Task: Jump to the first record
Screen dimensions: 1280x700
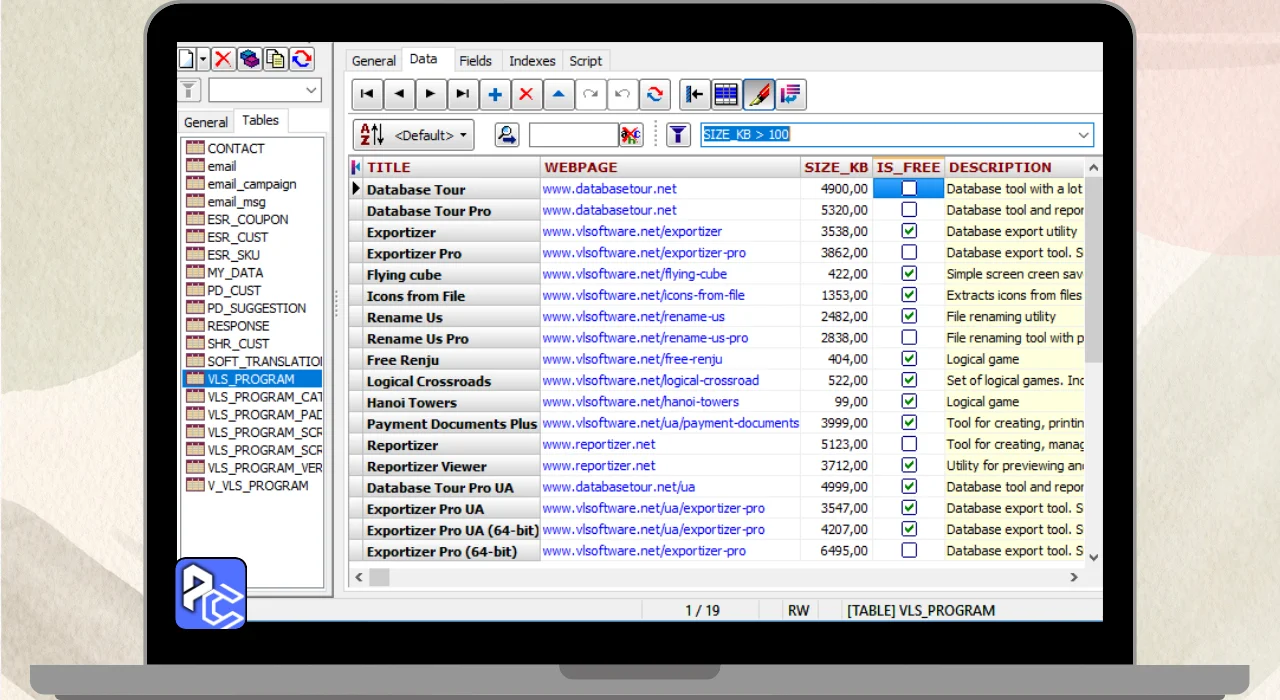Action: click(x=367, y=95)
